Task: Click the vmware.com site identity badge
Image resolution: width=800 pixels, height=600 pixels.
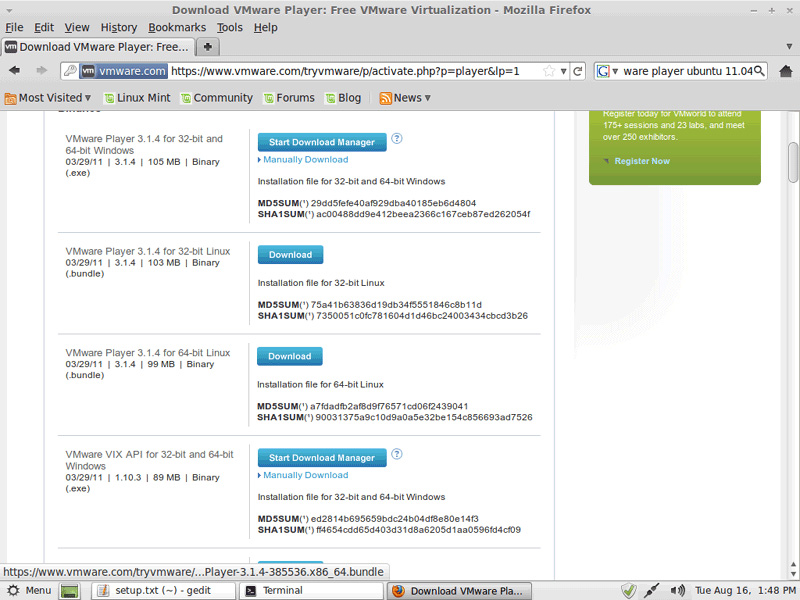Action: pos(123,71)
